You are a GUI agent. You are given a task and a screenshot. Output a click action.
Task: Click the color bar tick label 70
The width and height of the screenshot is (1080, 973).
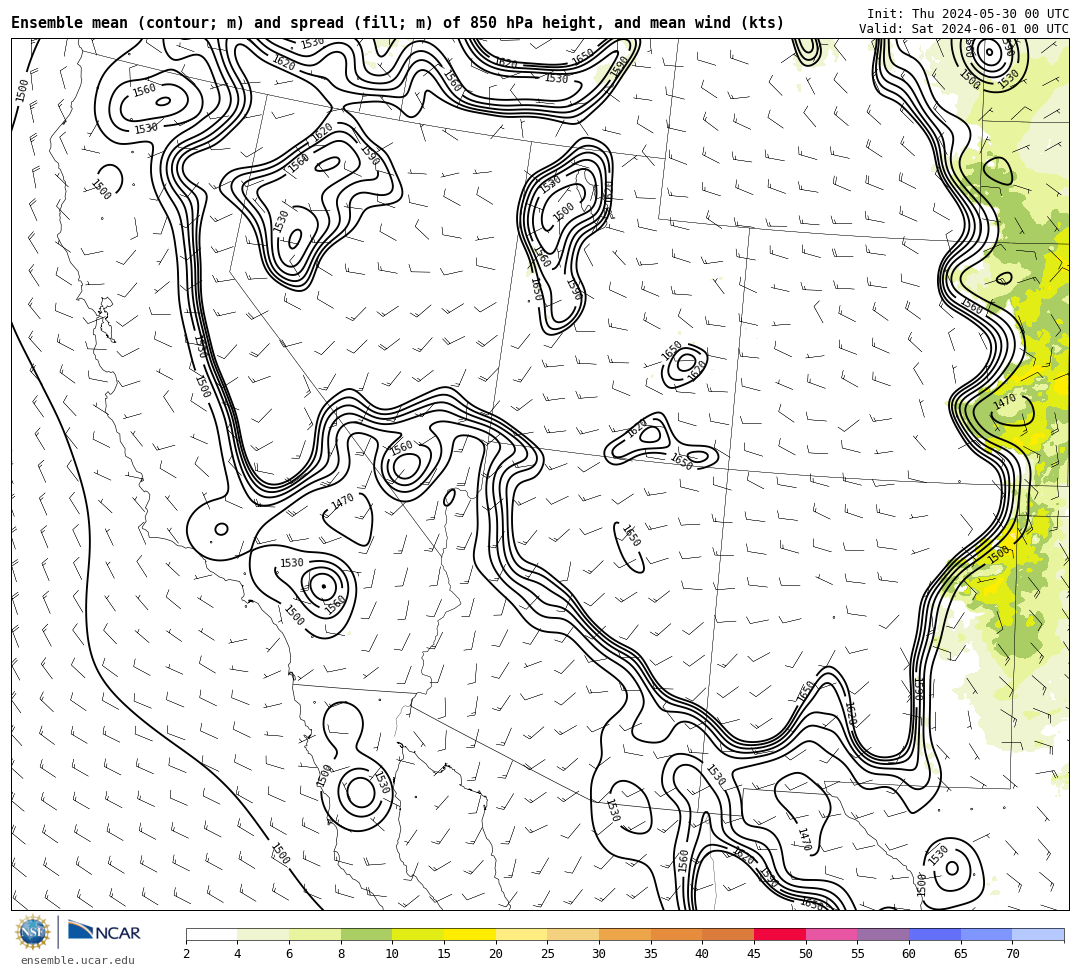1012,954
